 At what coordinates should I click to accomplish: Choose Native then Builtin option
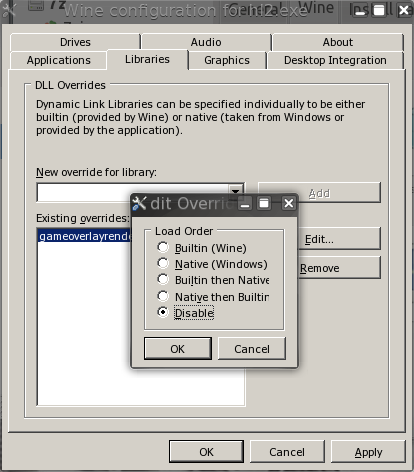pos(213,296)
